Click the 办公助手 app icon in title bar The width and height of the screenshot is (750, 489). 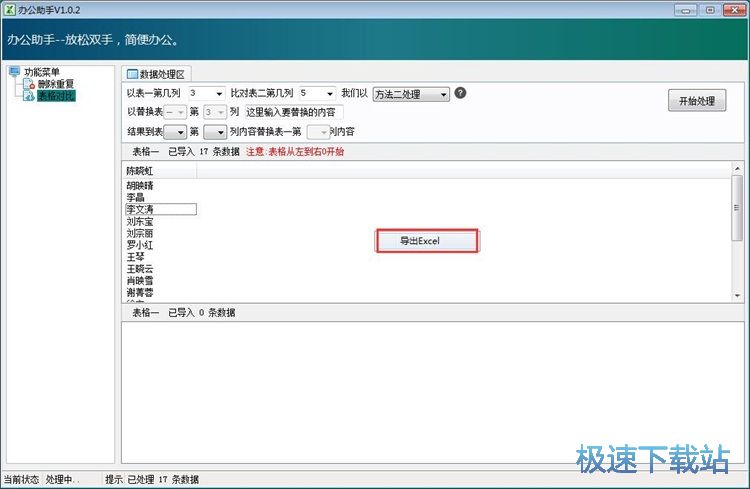coord(9,10)
